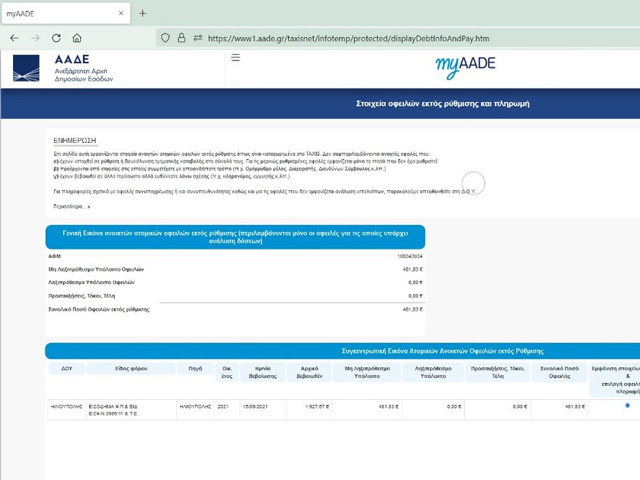The image size is (640, 480).
Task: Open the hamburger menu icon
Action: click(x=236, y=58)
